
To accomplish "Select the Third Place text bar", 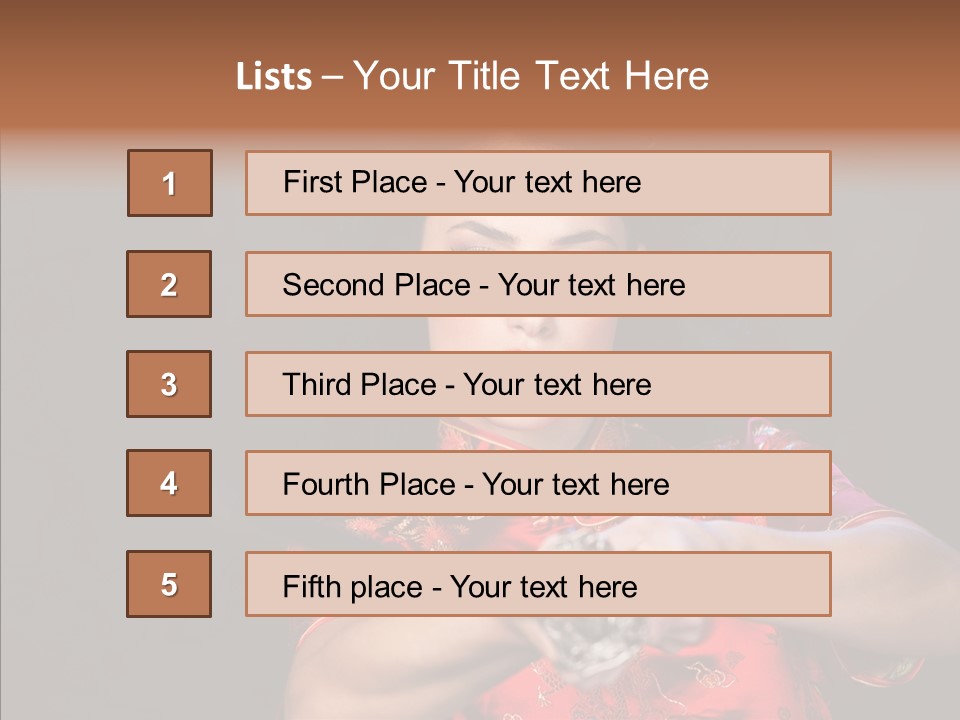I will coord(538,384).
